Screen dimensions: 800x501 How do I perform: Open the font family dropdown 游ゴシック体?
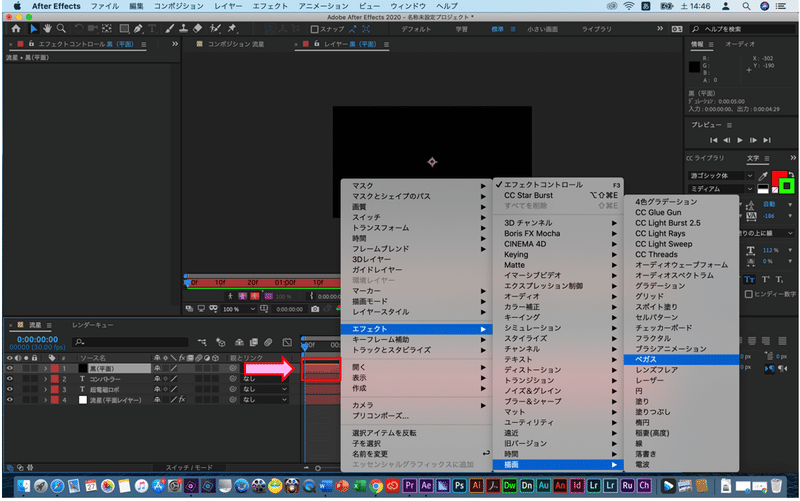[721, 176]
